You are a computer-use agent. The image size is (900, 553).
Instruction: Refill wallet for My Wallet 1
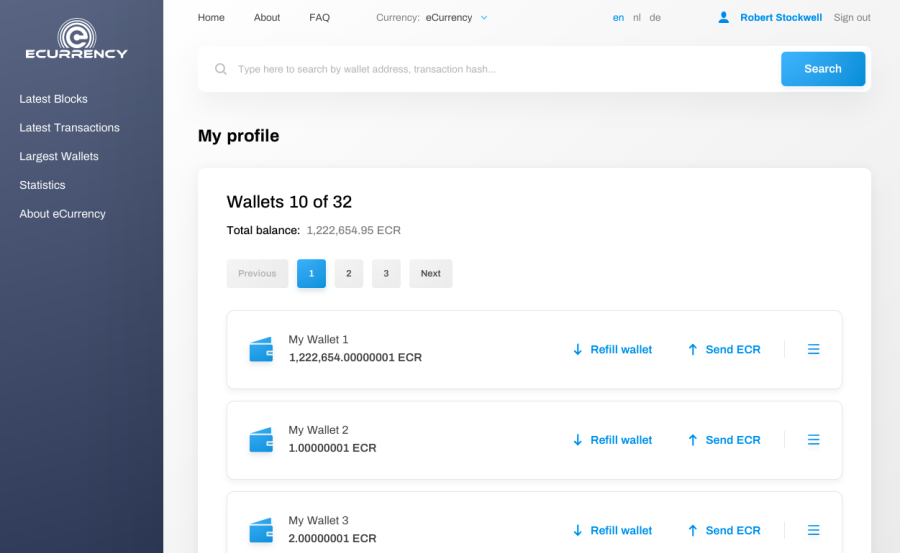(612, 349)
